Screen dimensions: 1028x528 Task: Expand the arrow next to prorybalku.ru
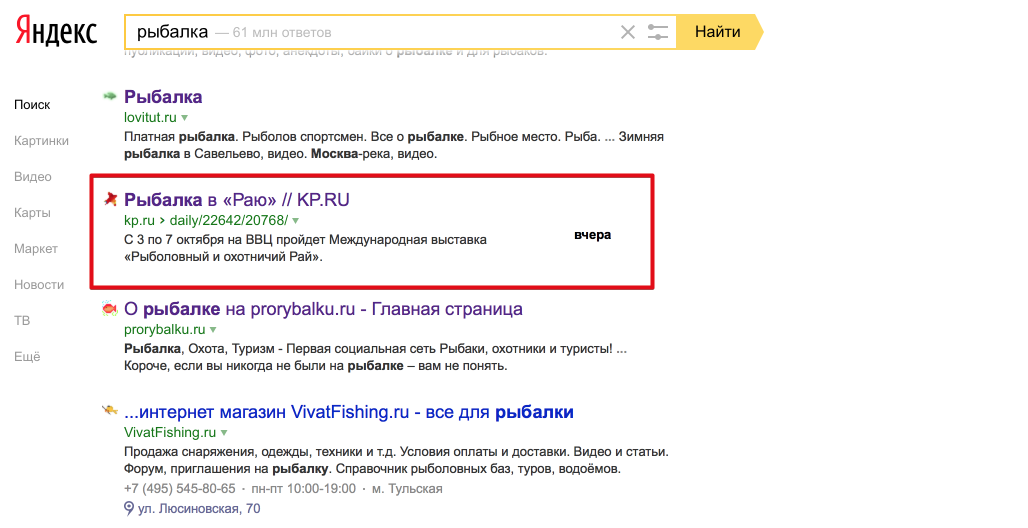coord(213,330)
